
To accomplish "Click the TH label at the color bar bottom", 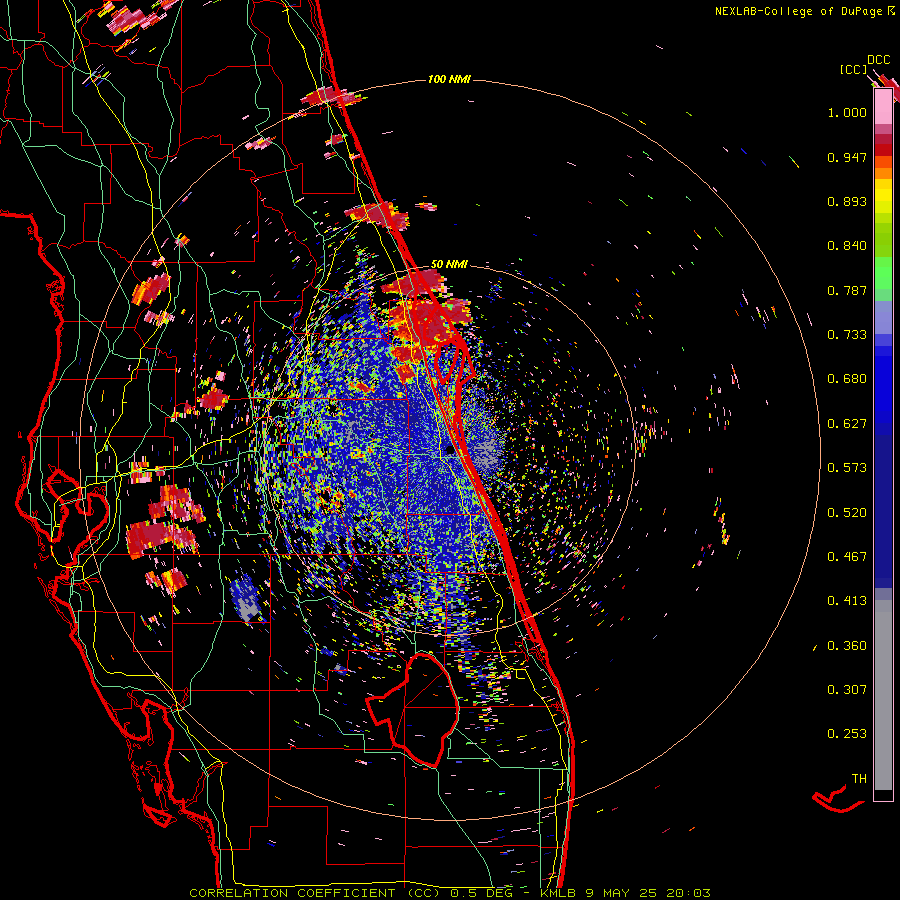I will point(859,779).
